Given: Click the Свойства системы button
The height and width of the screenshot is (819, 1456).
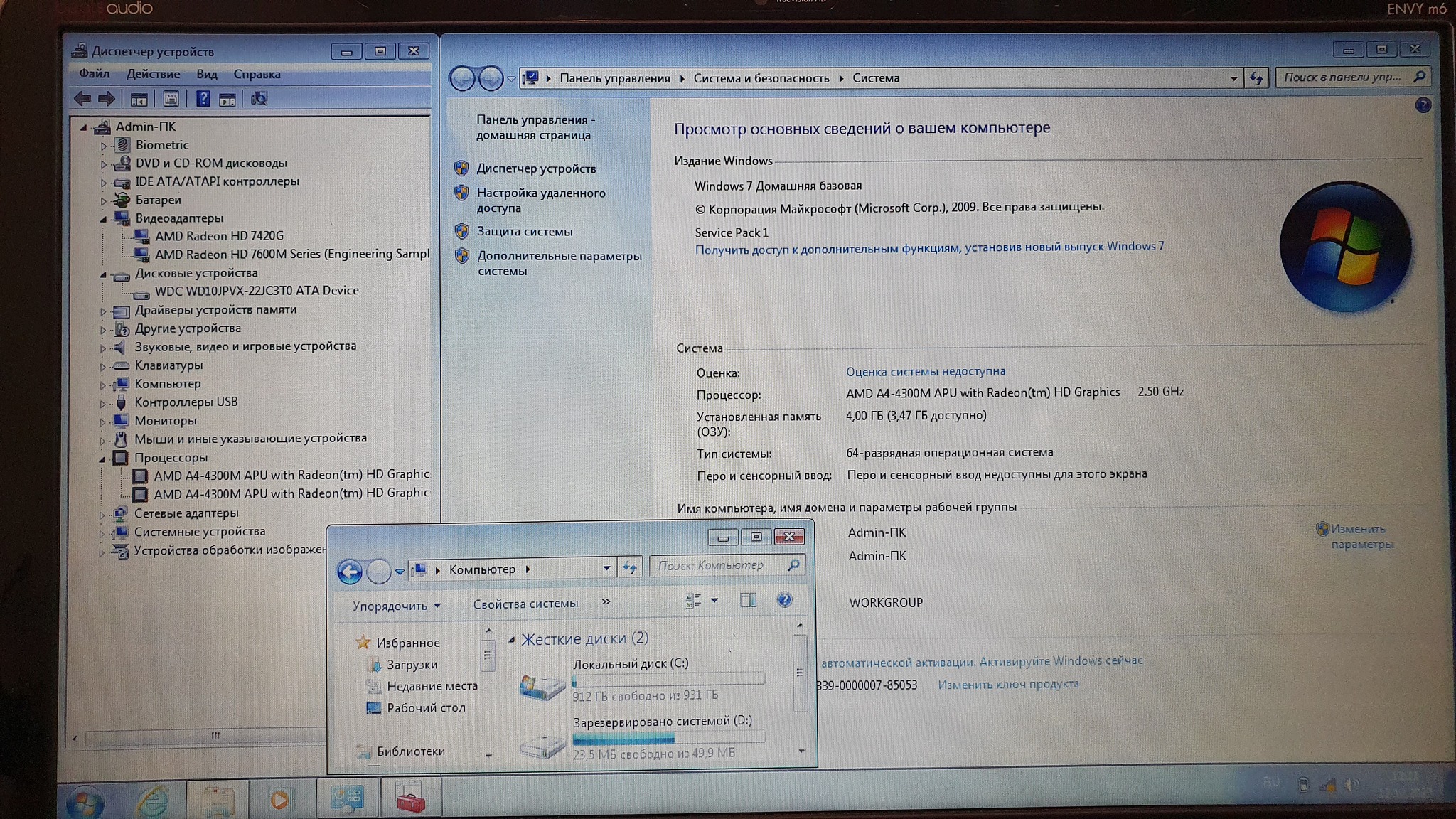Looking at the screenshot, I should (525, 604).
